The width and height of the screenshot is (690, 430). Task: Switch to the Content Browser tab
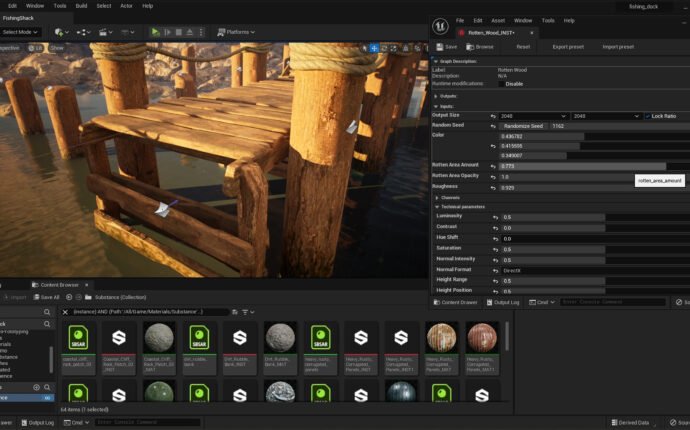(x=58, y=285)
